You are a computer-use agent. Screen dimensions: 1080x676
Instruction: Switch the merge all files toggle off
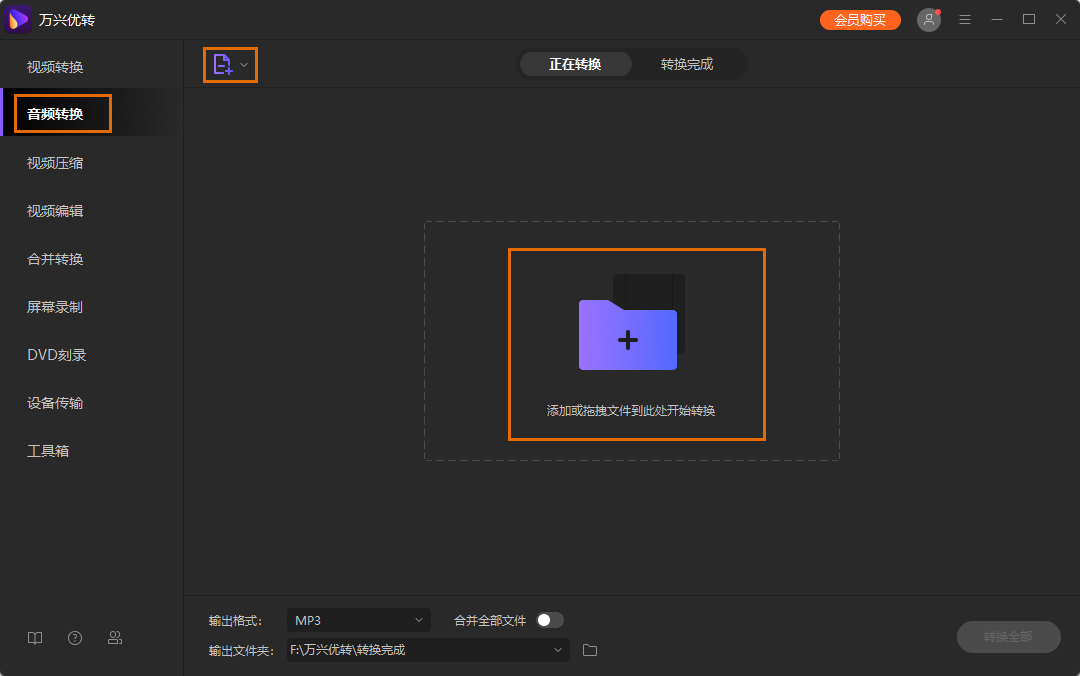(x=548, y=619)
